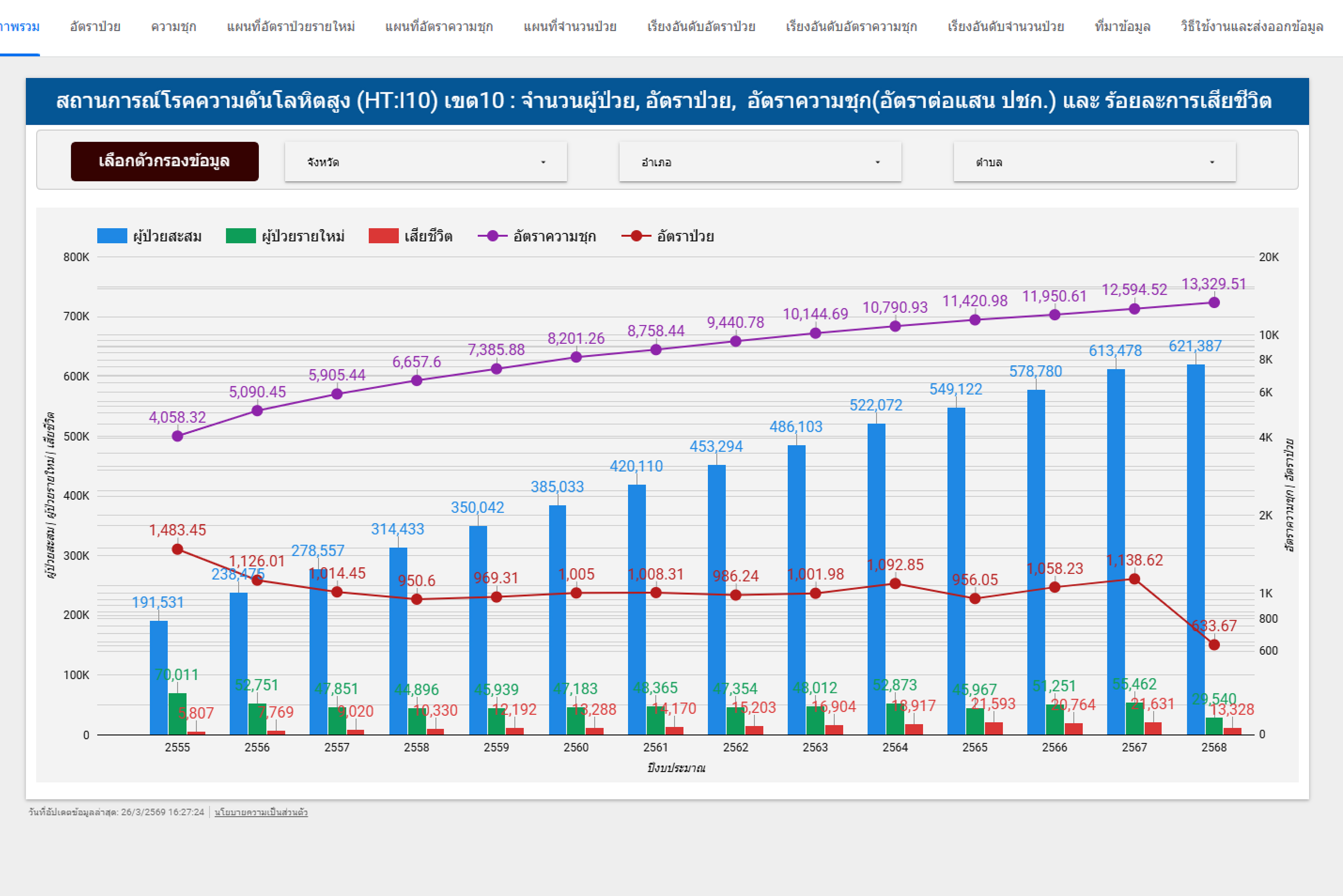Click the 633.67 morbidity rate point
This screenshot has height=896, width=1343.
click(x=1214, y=645)
